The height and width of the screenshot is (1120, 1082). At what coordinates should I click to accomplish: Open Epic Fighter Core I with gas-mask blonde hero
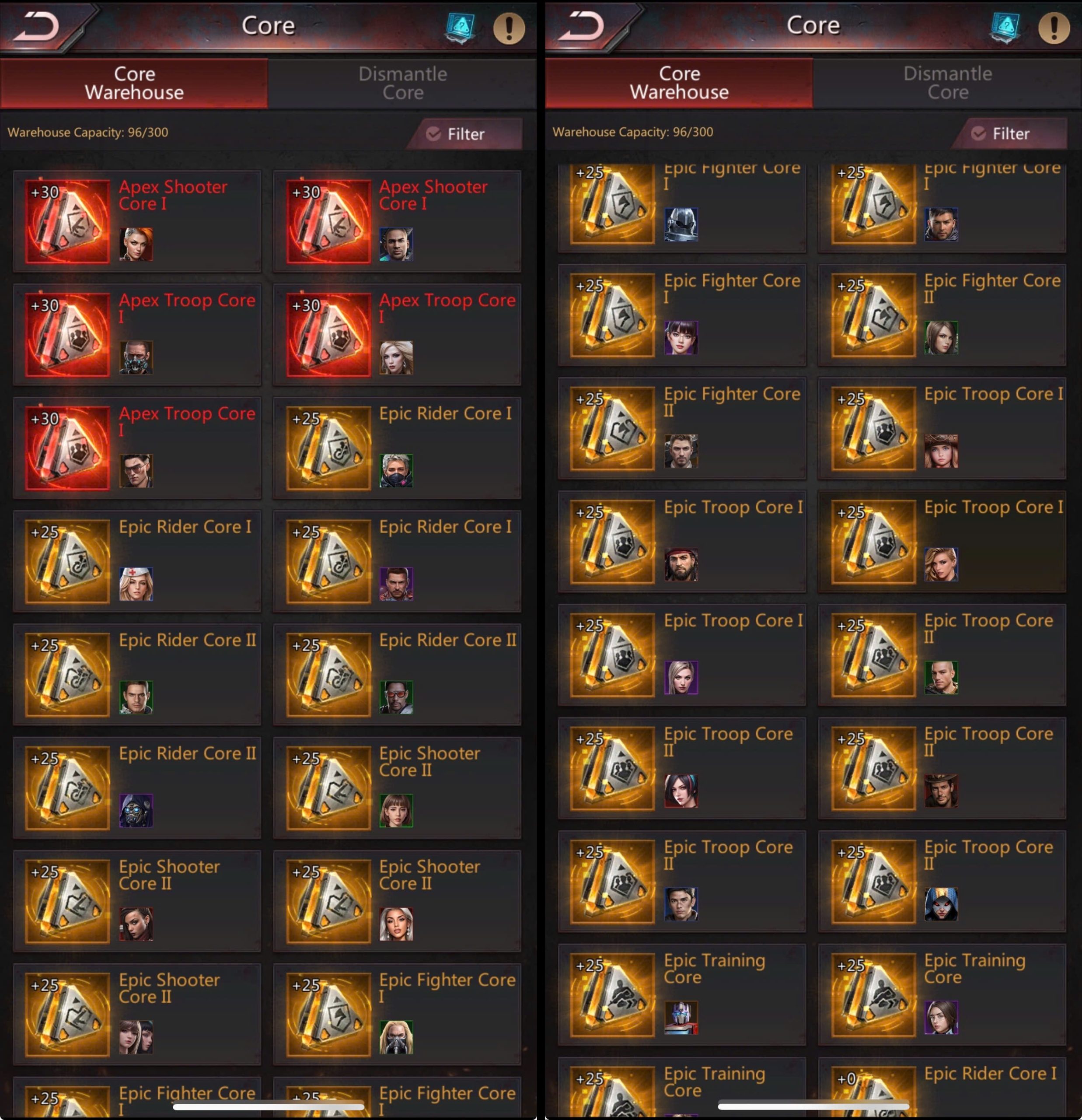point(397,1015)
